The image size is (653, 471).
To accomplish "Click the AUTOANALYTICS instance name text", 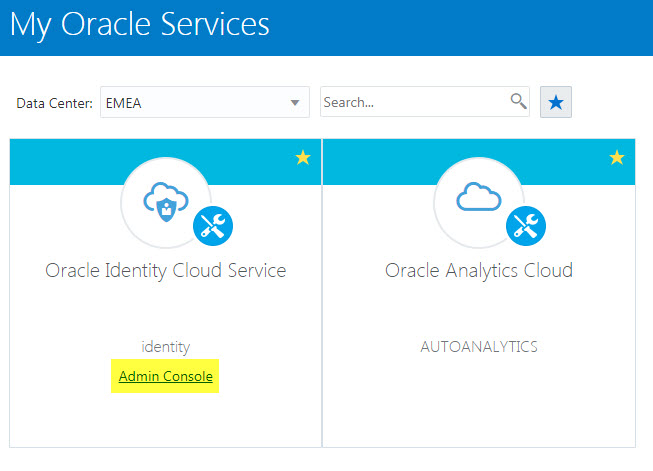I will (479, 346).
